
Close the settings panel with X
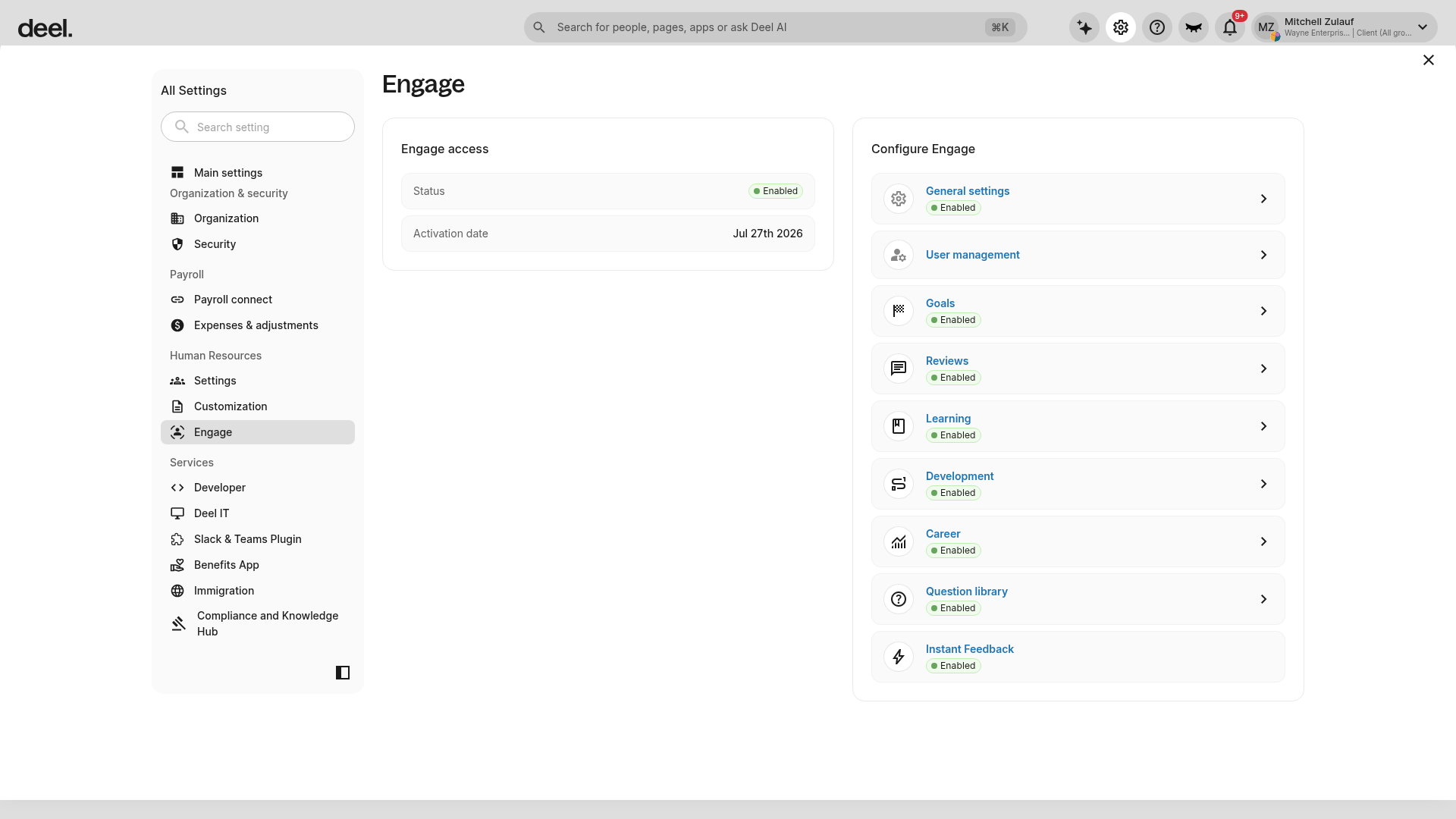tap(1429, 60)
